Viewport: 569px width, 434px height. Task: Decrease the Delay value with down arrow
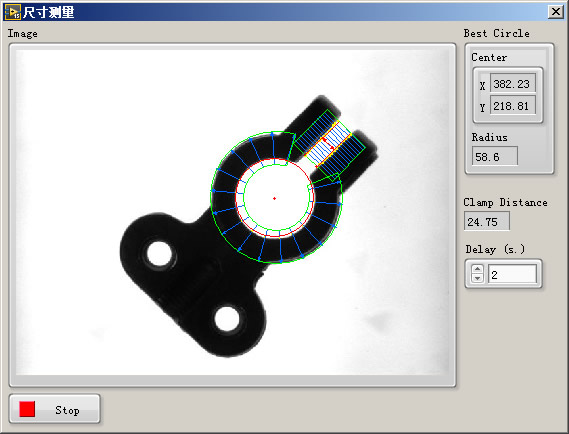477,278
